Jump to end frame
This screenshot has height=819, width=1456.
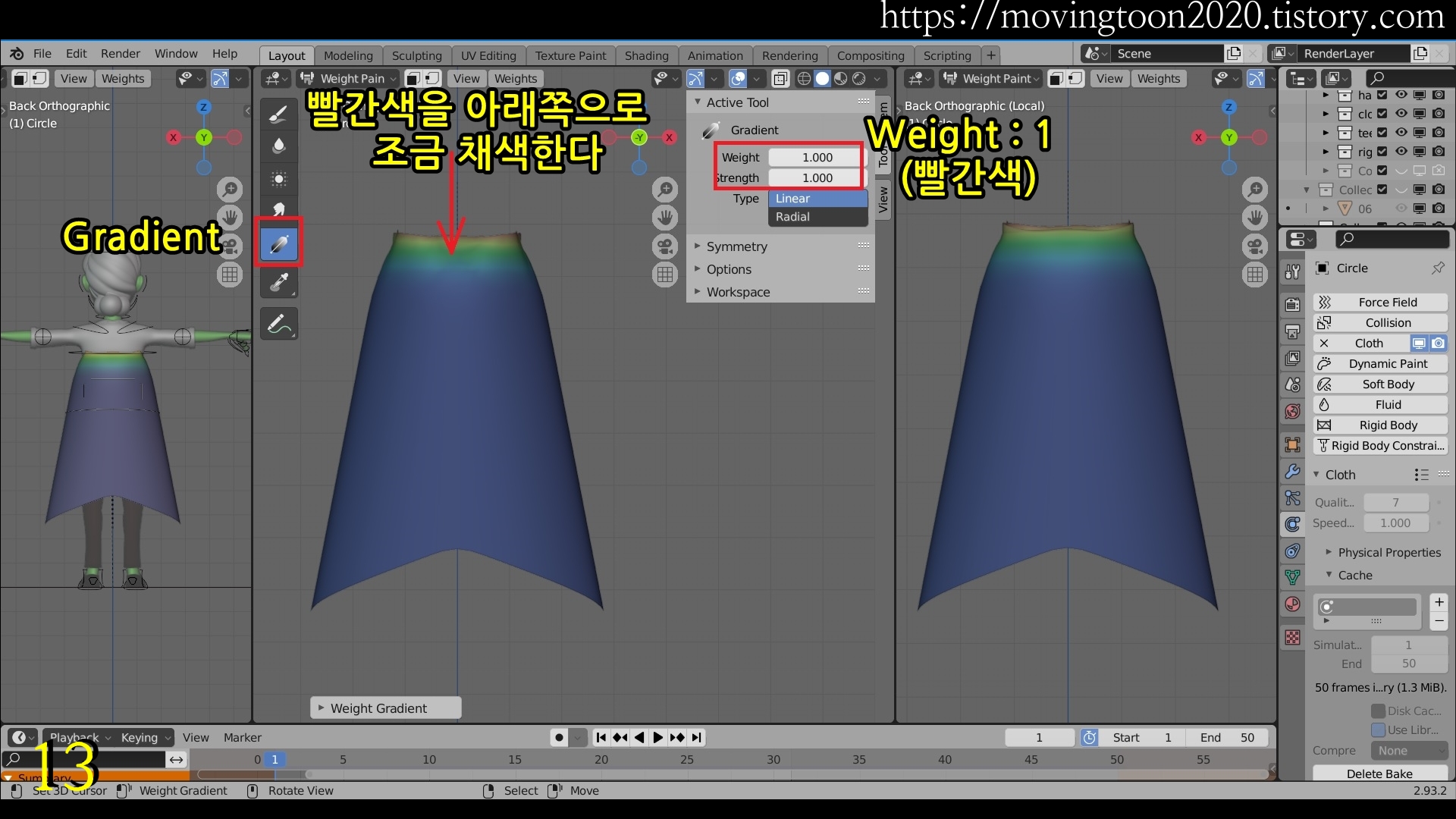[696, 738]
